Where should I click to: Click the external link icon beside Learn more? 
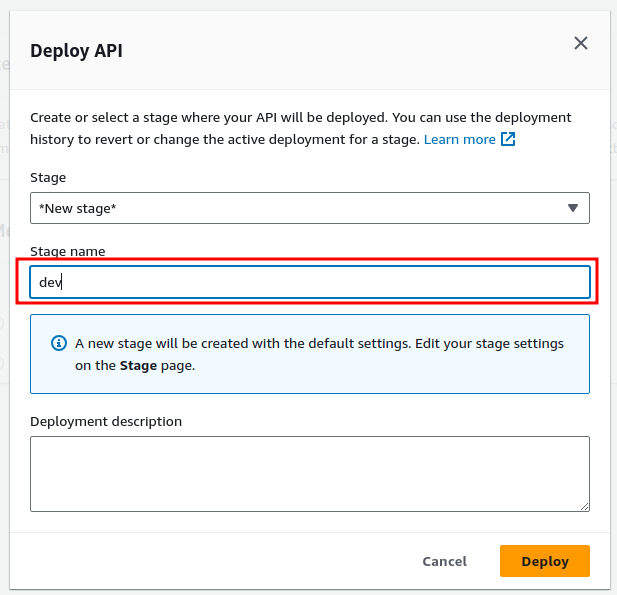pos(508,139)
